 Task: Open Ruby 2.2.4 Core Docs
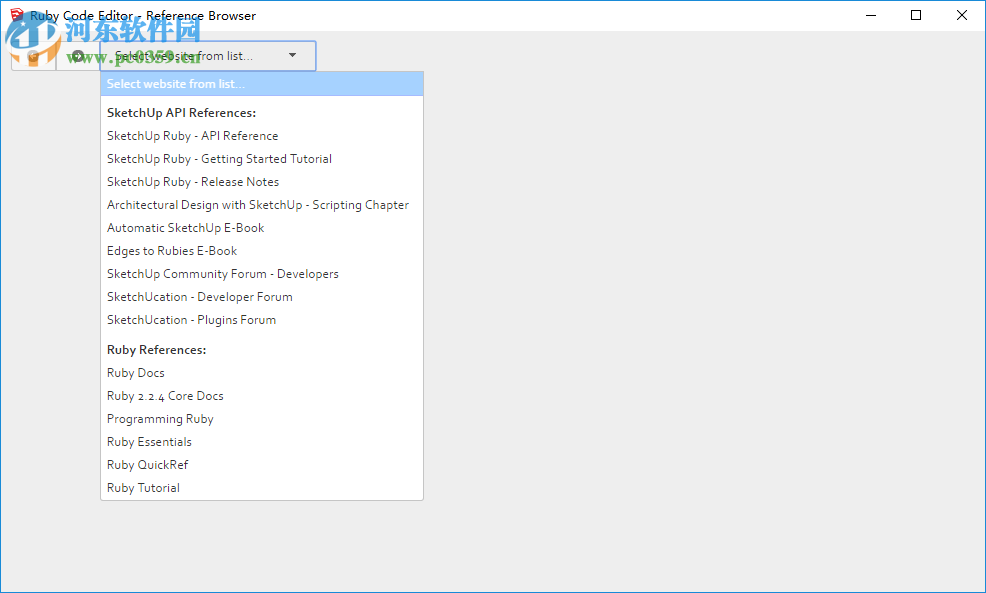point(164,395)
